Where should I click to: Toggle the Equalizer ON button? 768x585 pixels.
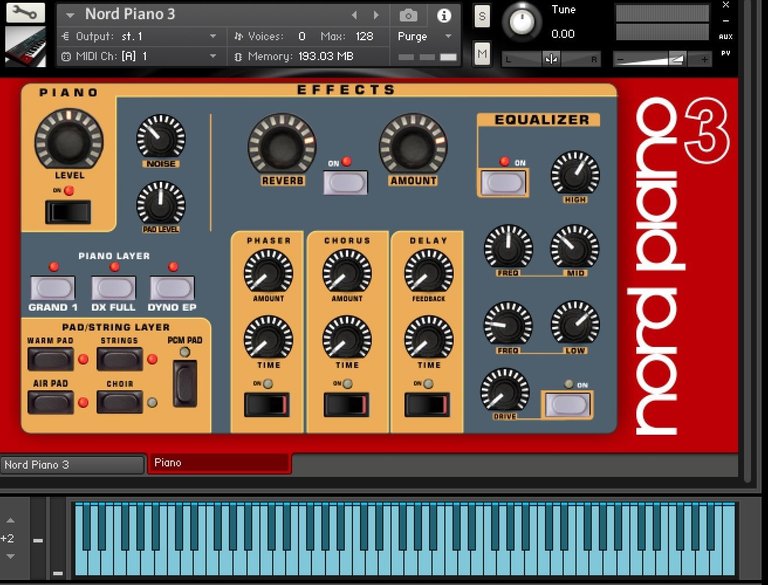tap(504, 183)
